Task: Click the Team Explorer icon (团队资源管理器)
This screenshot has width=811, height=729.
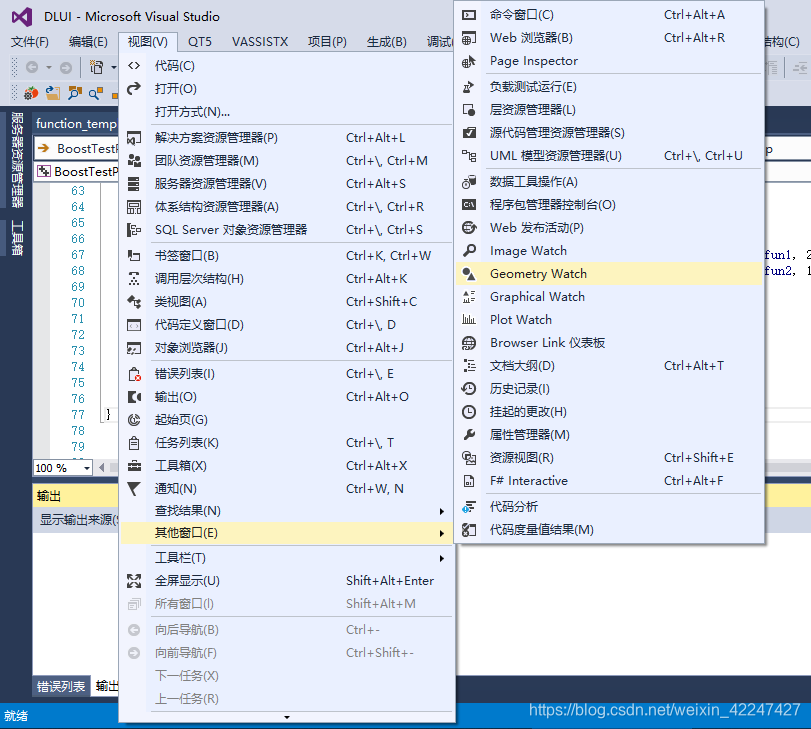Action: pos(134,161)
